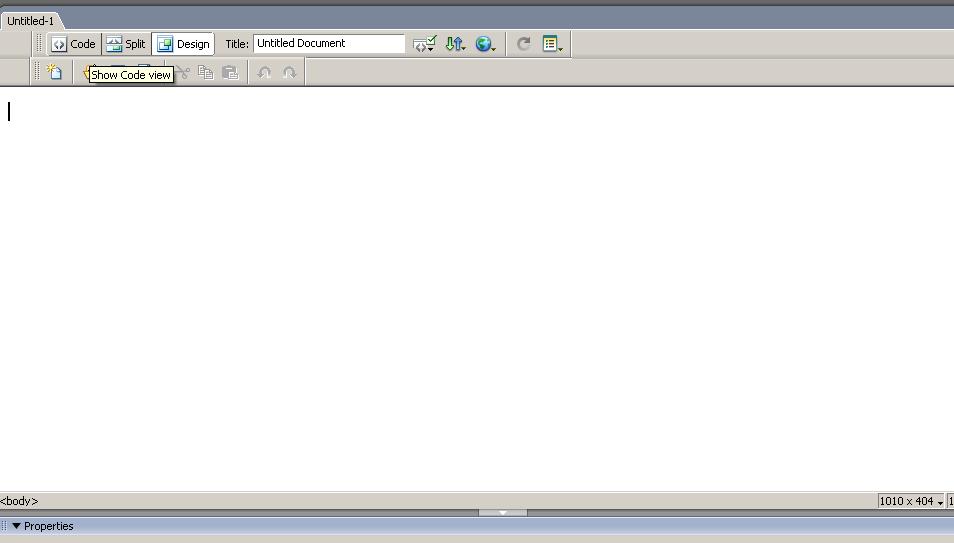Switch to Code view

74,44
